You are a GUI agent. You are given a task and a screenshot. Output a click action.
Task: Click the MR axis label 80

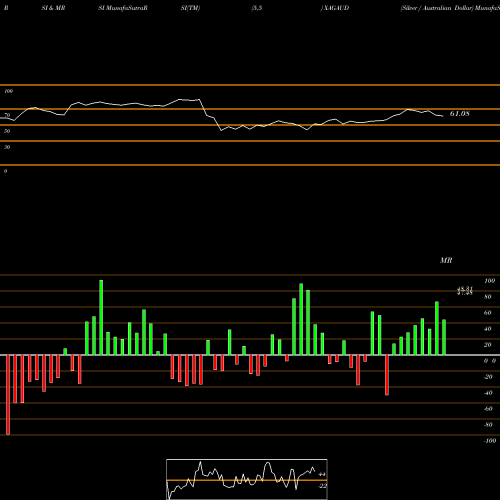click(488, 297)
